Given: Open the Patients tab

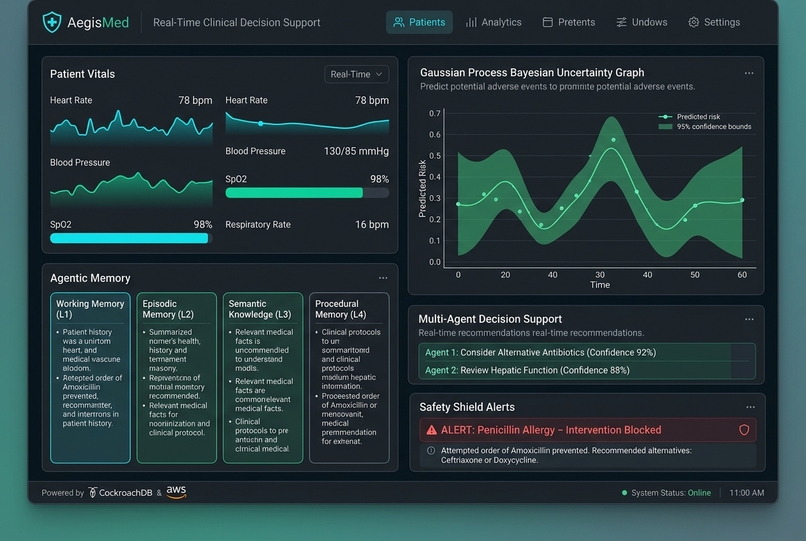Looking at the screenshot, I should [x=419, y=22].
